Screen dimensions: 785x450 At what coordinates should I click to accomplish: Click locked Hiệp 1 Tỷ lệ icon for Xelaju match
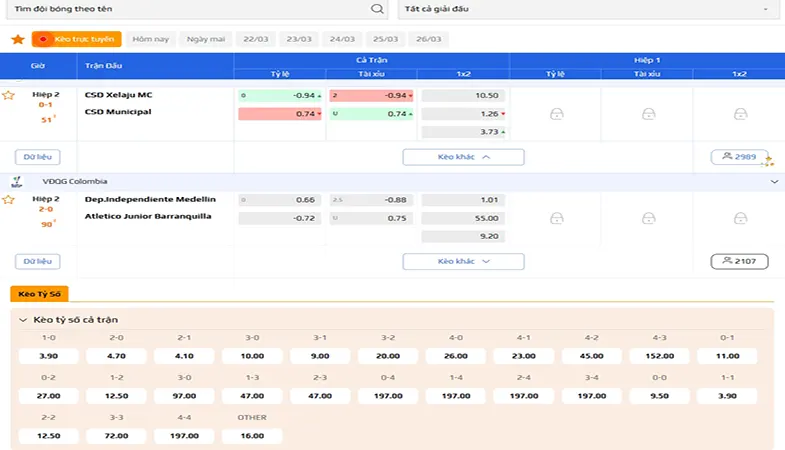click(557, 114)
